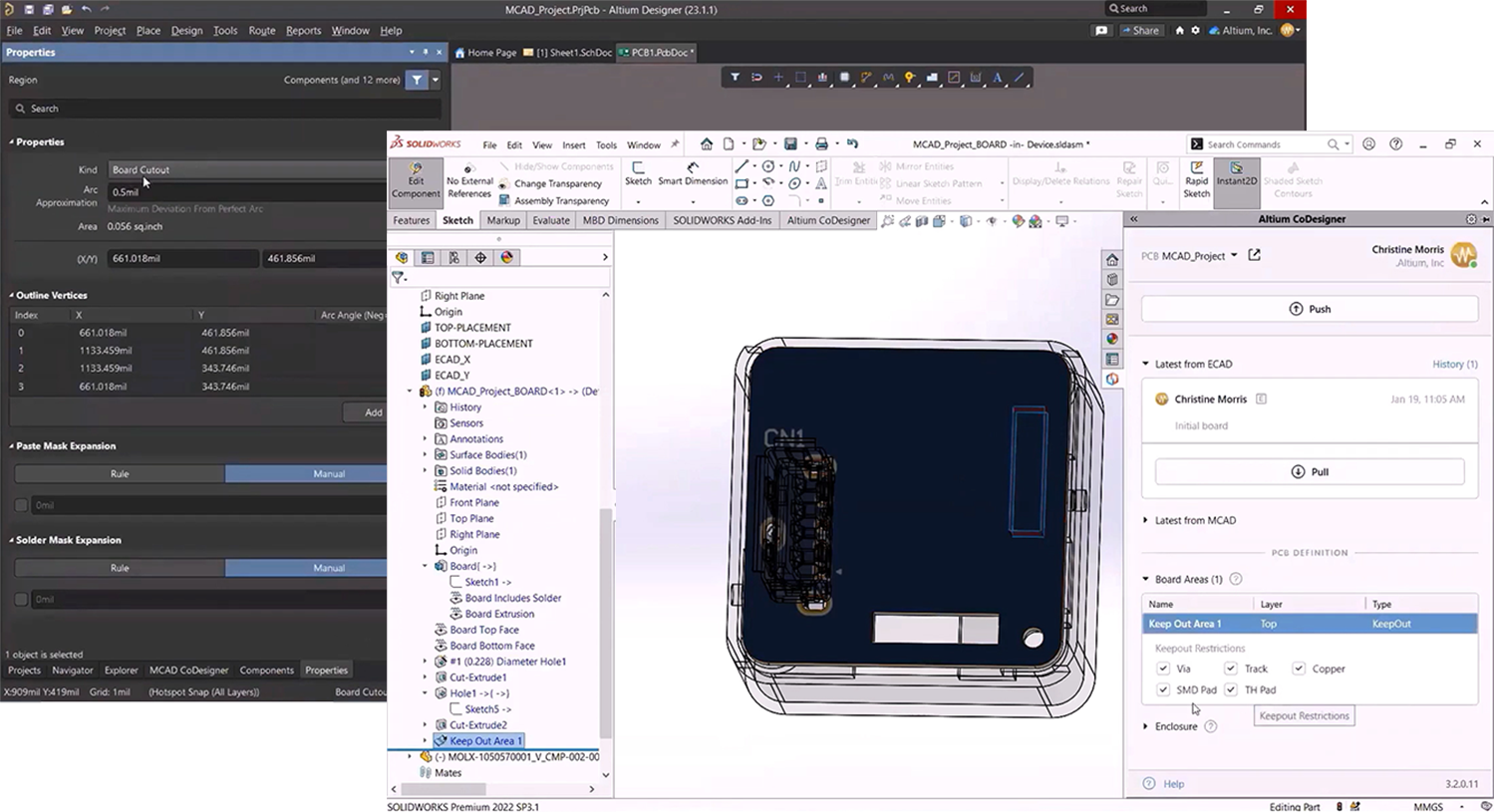Toggle the Instant2D tool
Image resolution: width=1495 pixels, height=812 pixels.
(1236, 173)
